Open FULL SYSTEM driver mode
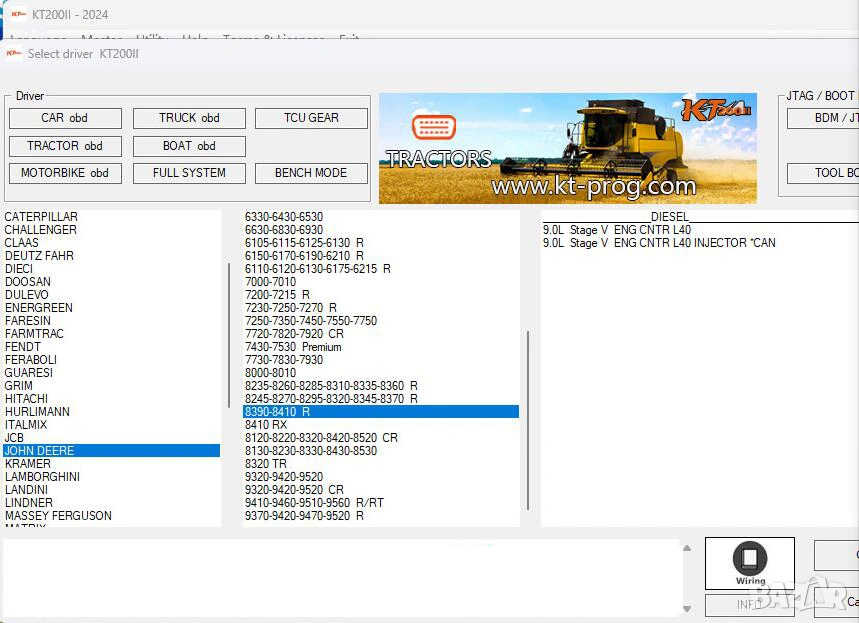859x623 pixels. coord(189,173)
